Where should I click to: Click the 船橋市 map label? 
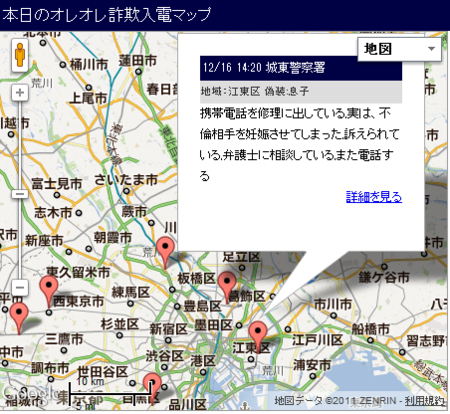tap(371, 329)
